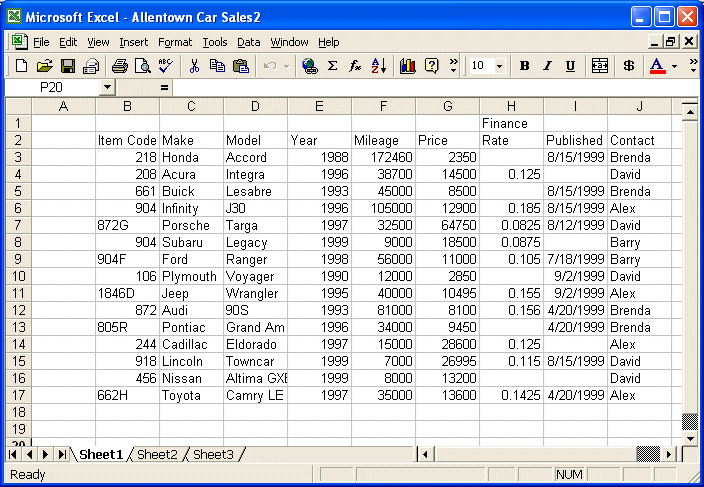Click the Name Box showing P20
The width and height of the screenshot is (704, 487).
point(53,87)
